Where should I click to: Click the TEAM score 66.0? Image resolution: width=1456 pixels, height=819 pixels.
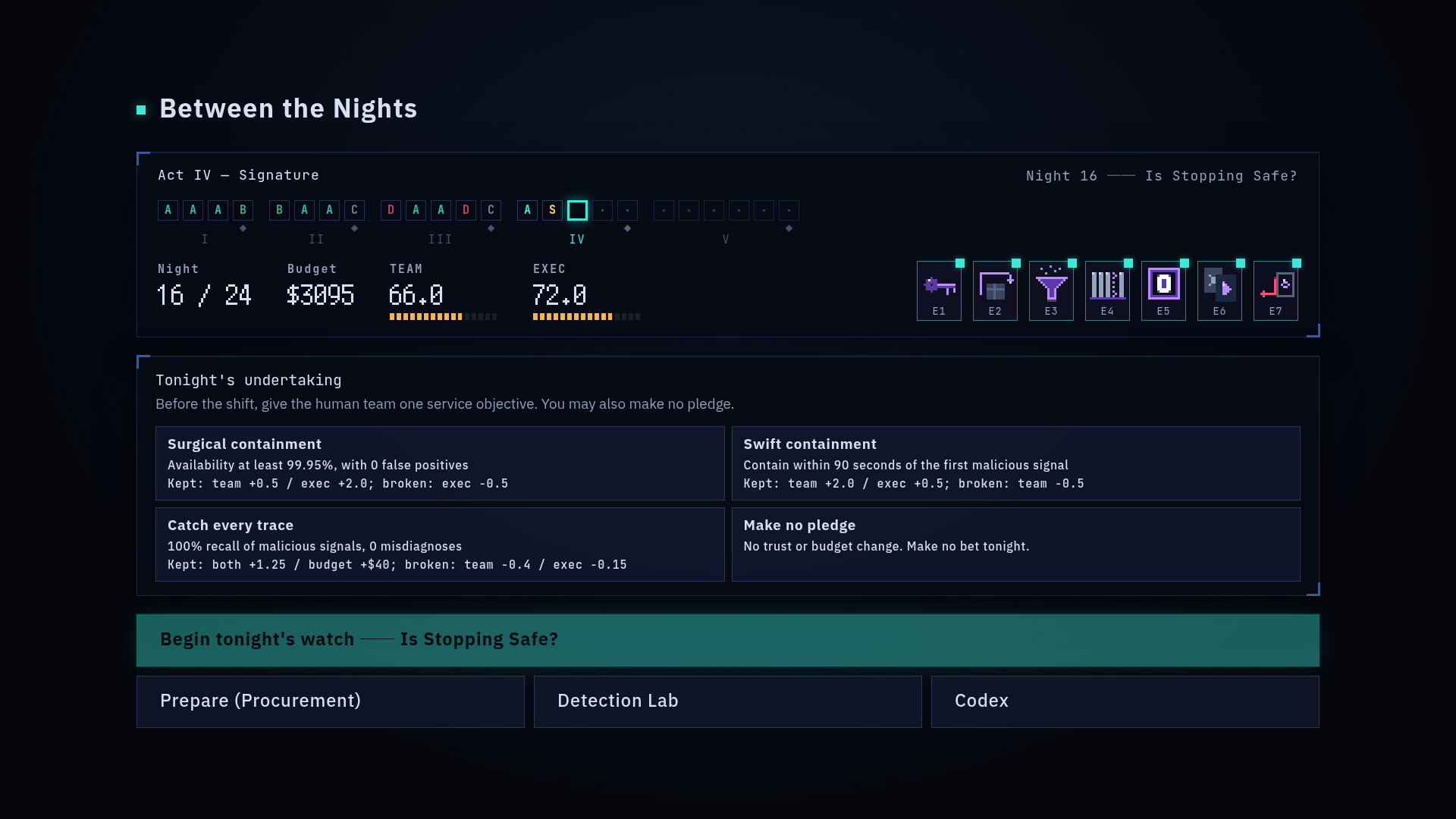pyautogui.click(x=416, y=295)
